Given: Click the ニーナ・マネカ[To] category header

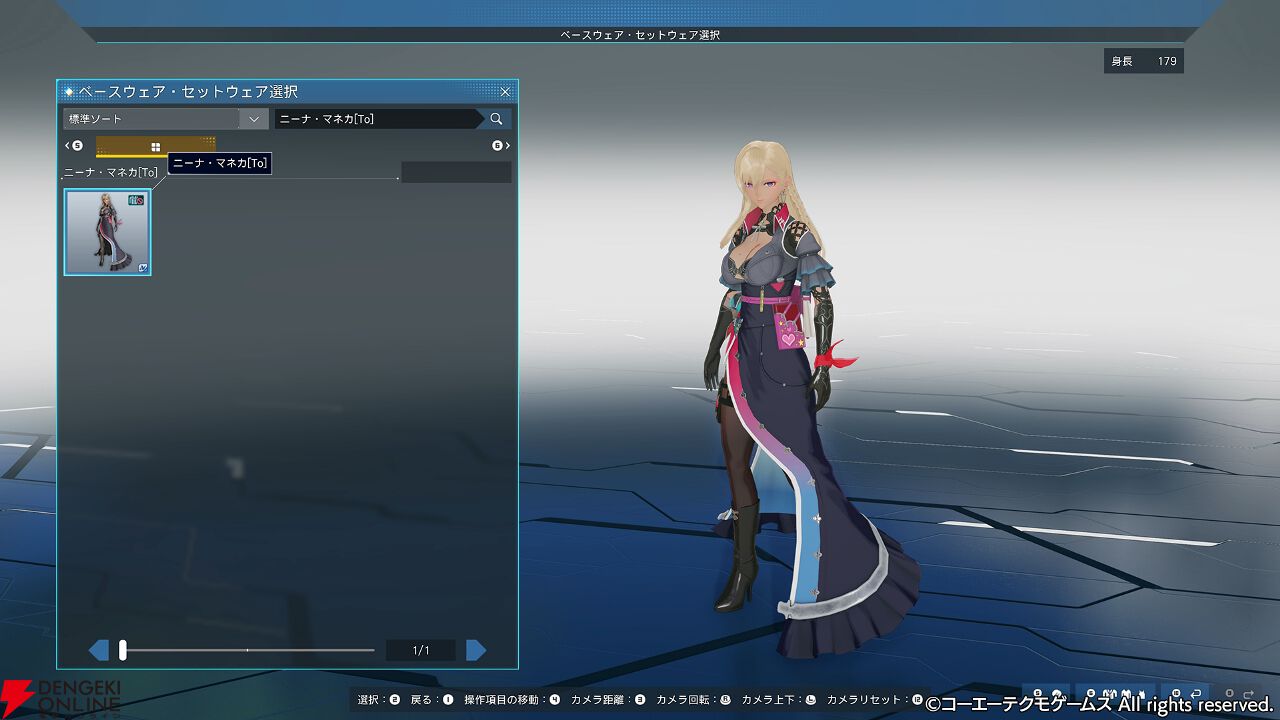Looking at the screenshot, I should coord(111,172).
